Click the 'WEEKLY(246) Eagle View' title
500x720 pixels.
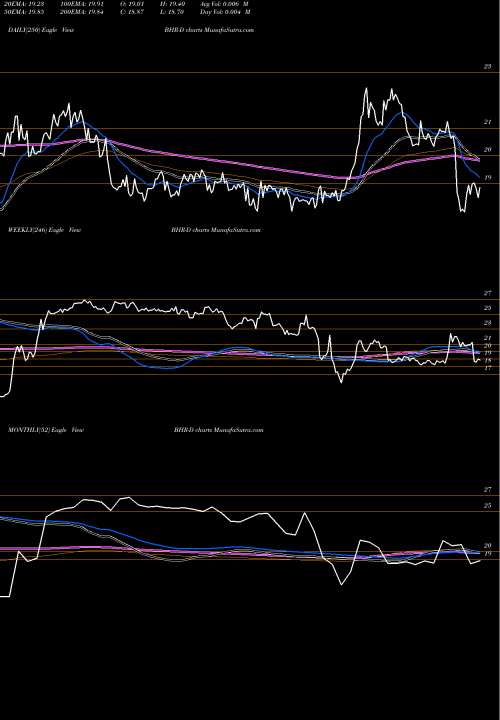tap(44, 230)
